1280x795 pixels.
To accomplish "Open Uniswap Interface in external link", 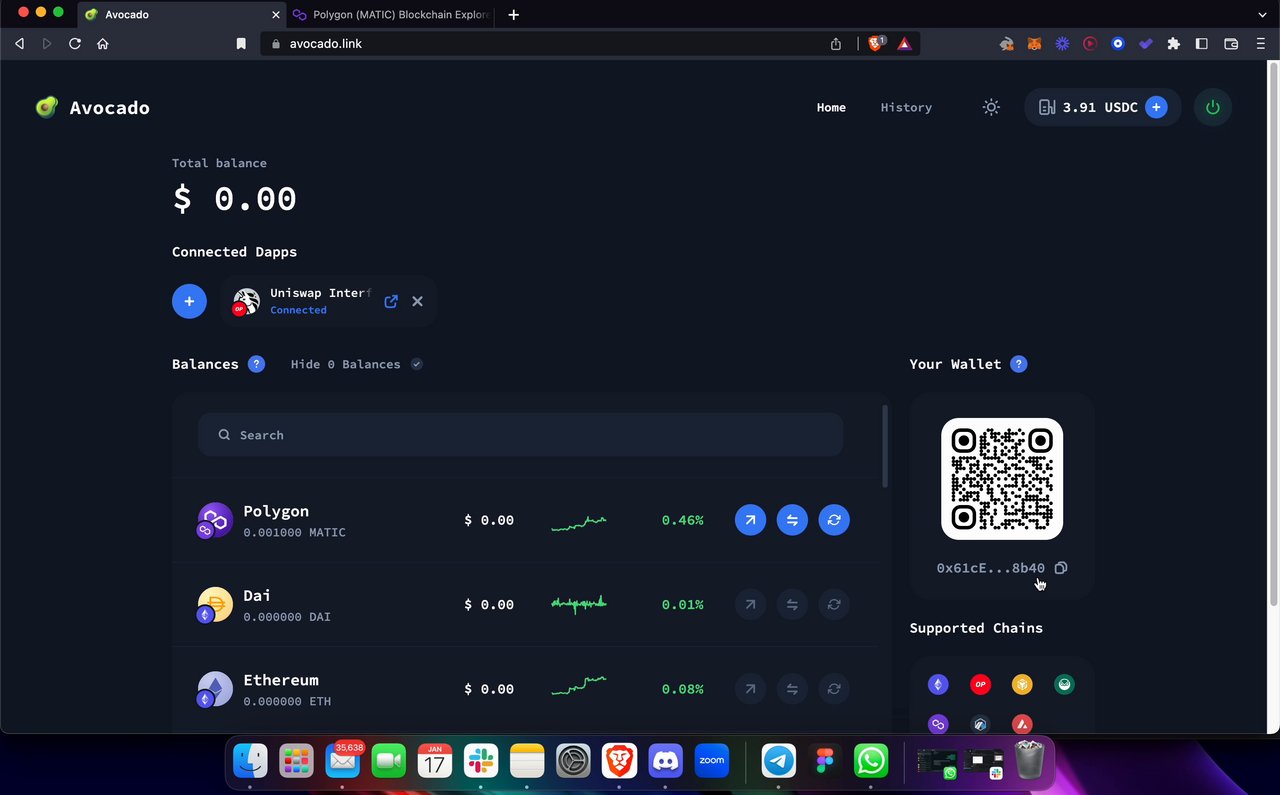I will coord(391,301).
